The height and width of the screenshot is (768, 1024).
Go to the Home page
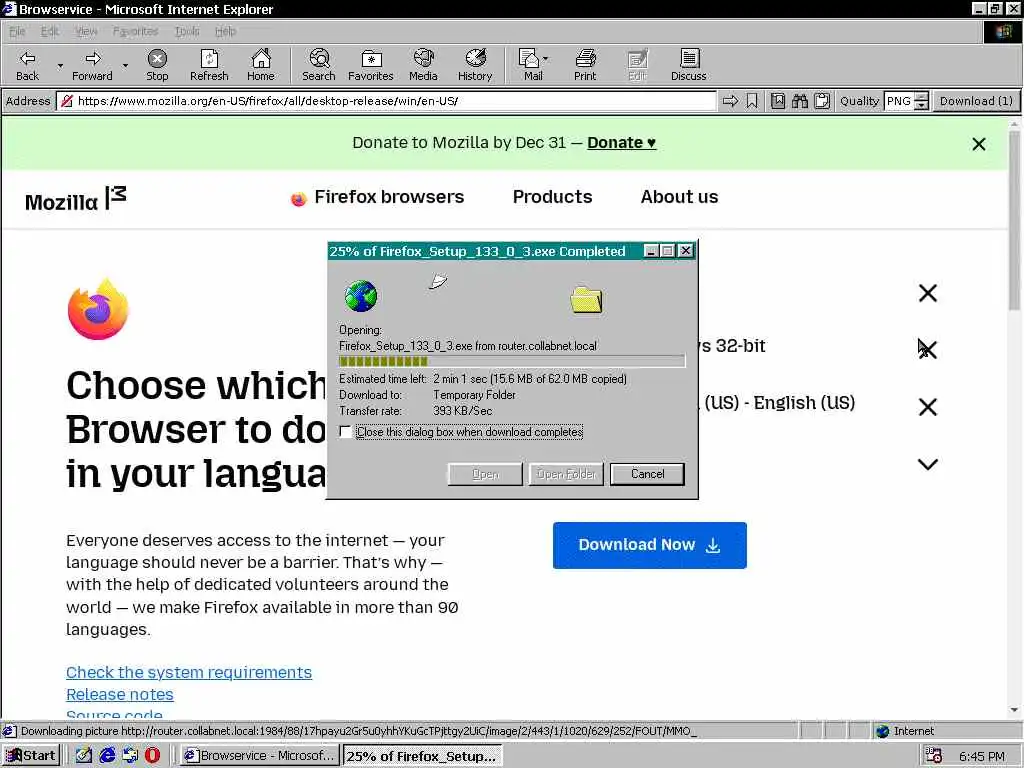click(x=261, y=65)
